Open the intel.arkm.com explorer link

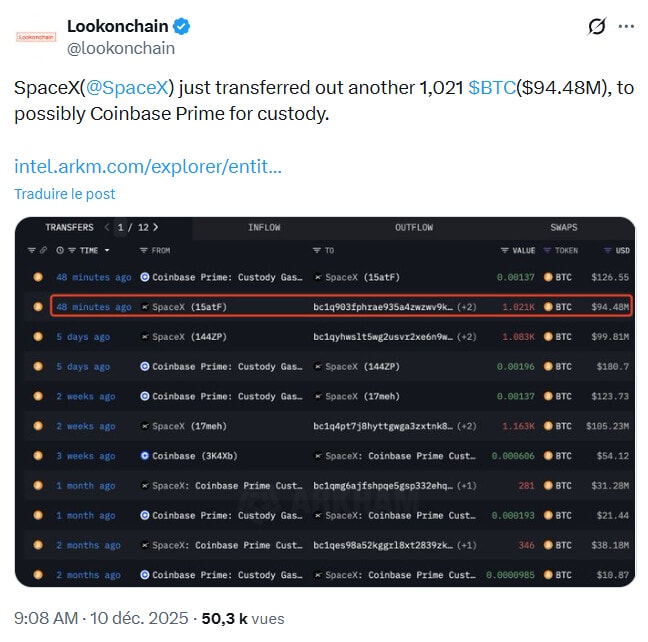point(148,166)
